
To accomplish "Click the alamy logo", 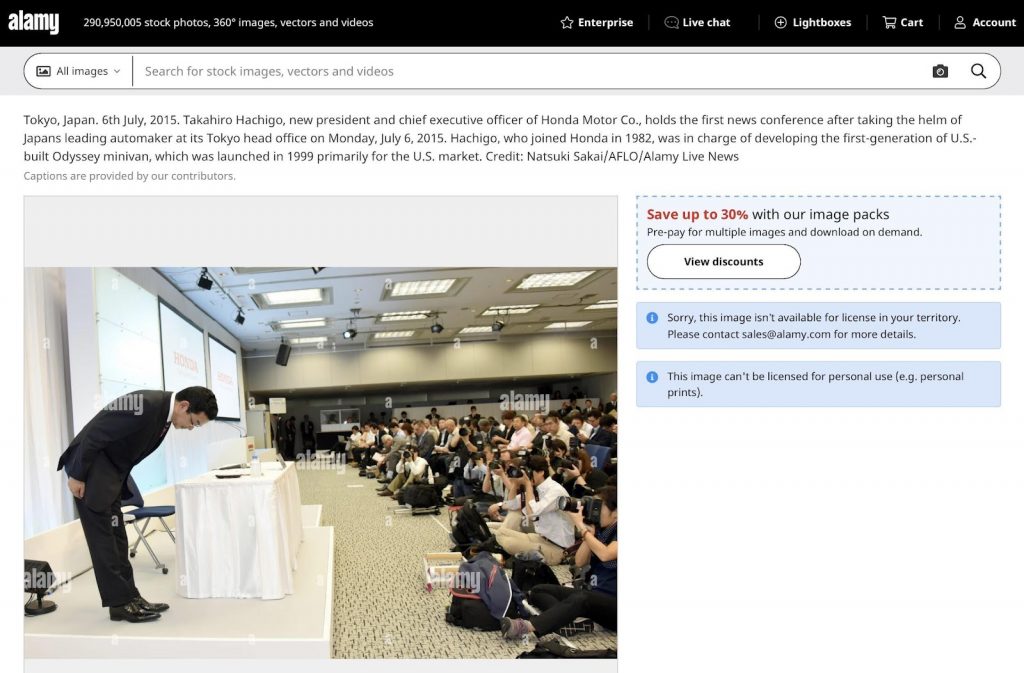I will [34, 22].
